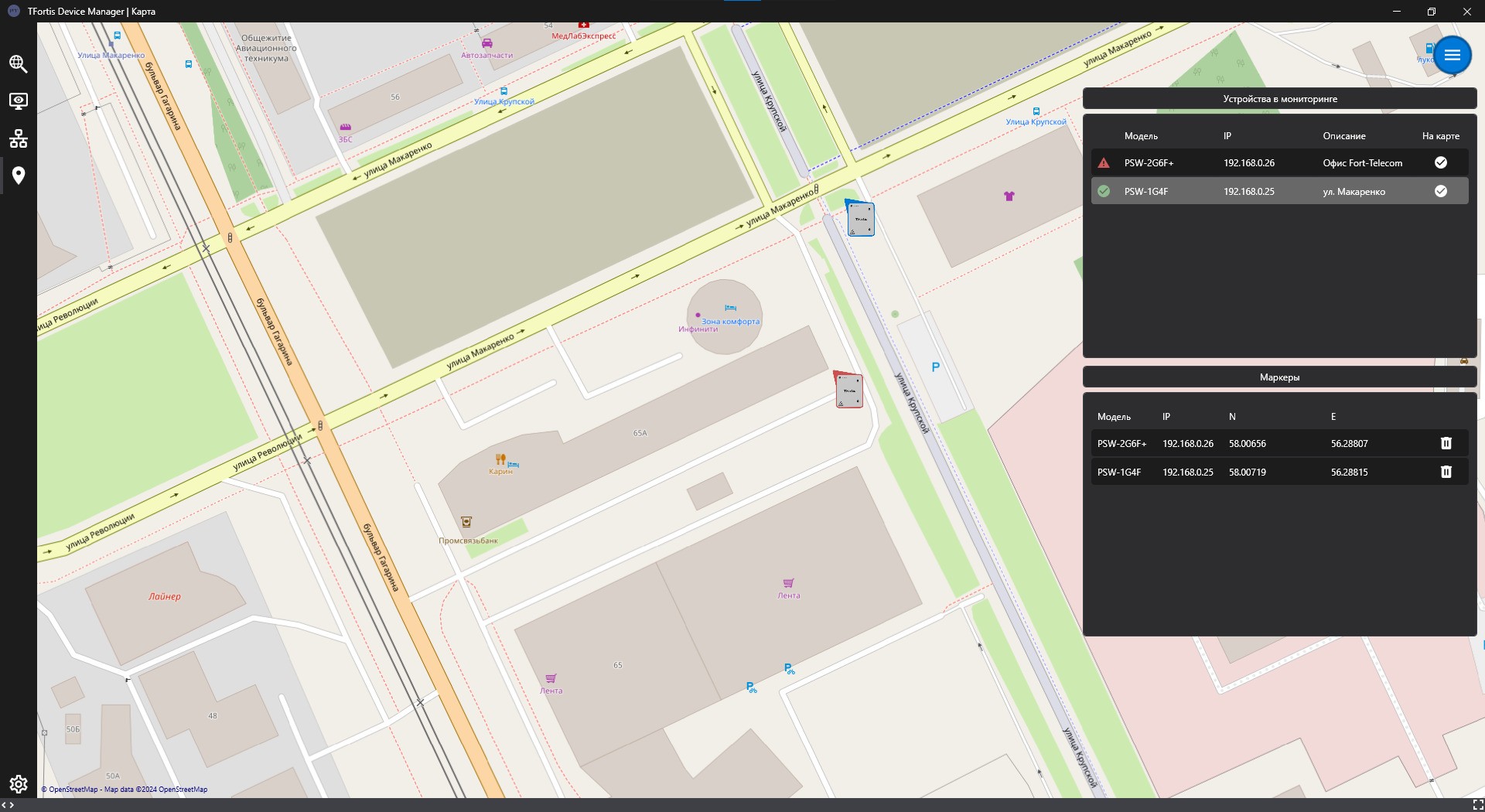Sort devices by 'Модель' column header

pyautogui.click(x=1141, y=136)
